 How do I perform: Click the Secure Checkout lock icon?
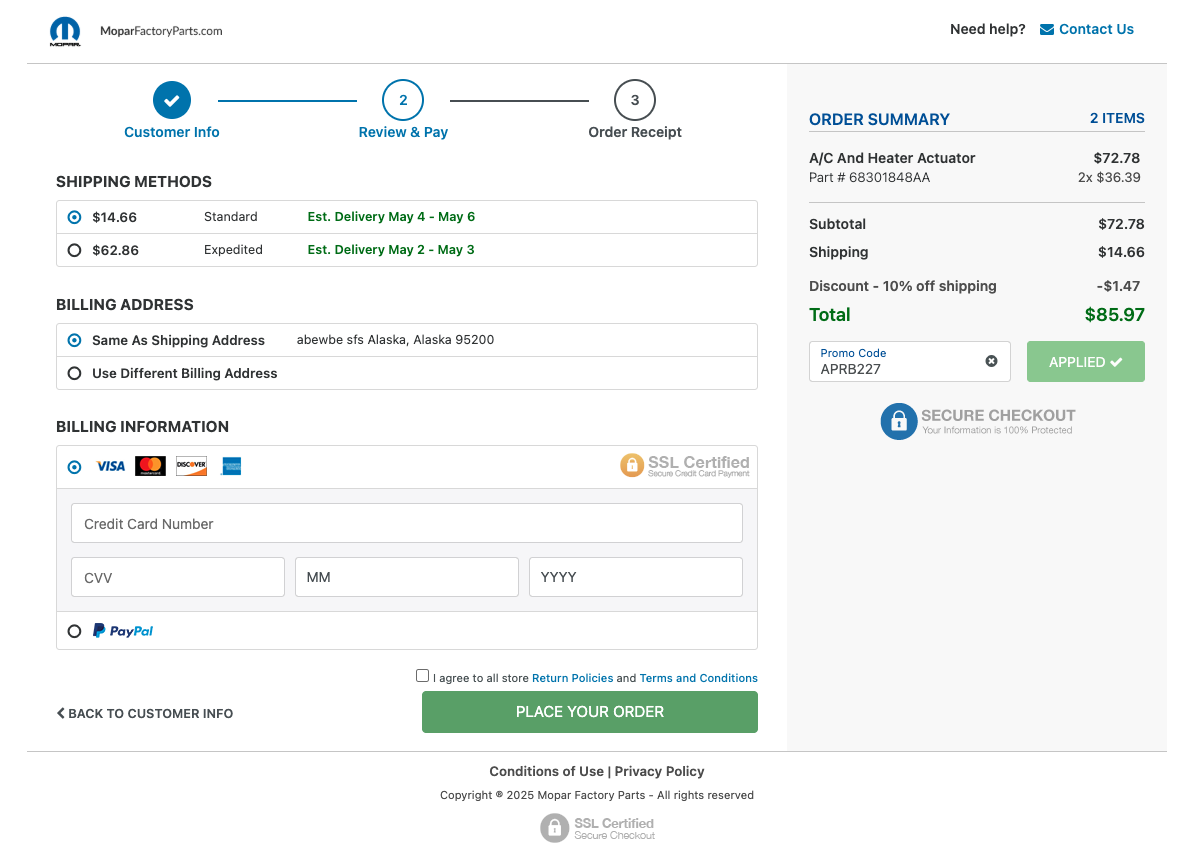click(x=898, y=421)
